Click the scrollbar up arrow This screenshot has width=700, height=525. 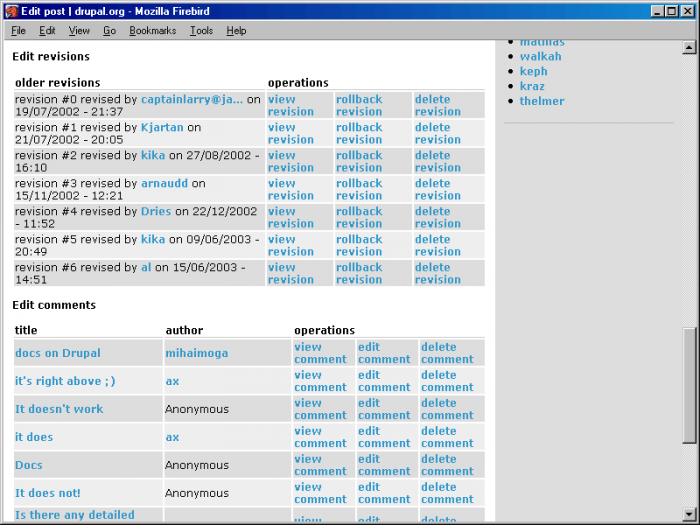(689, 47)
